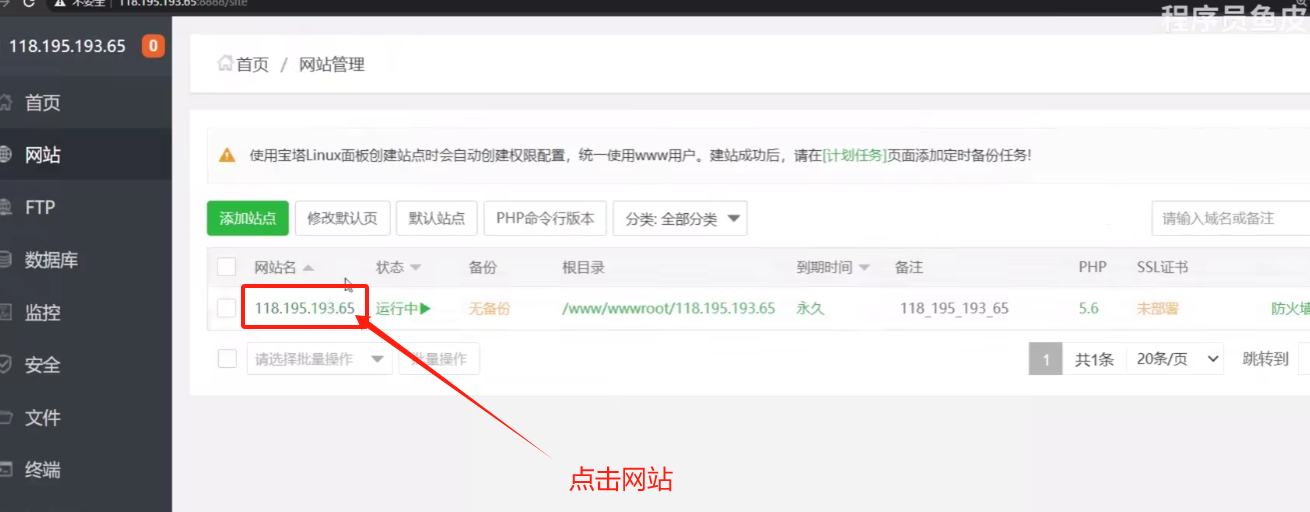
Task: Click the 无备份 backup link
Action: coord(489,308)
